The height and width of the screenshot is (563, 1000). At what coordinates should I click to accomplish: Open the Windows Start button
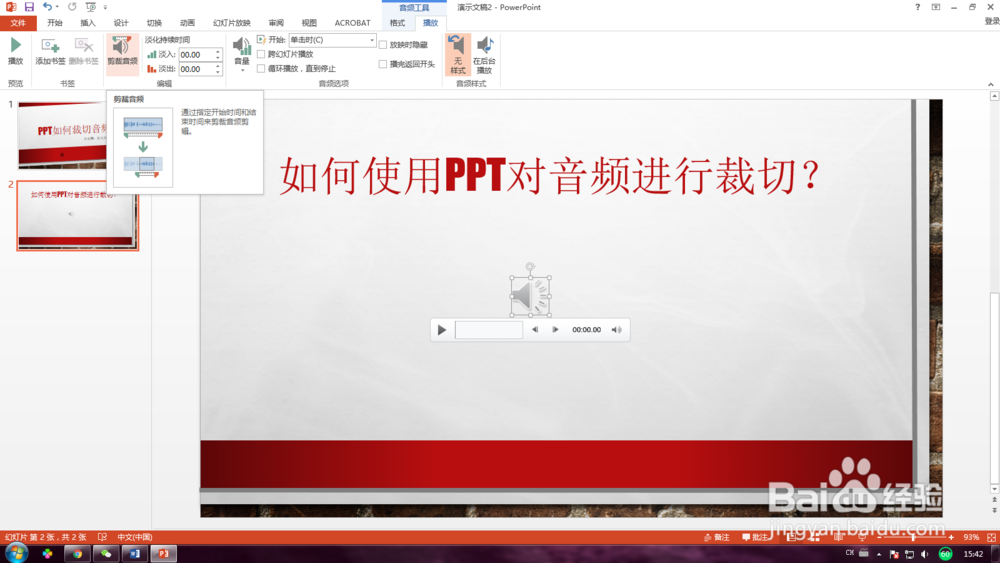point(16,553)
